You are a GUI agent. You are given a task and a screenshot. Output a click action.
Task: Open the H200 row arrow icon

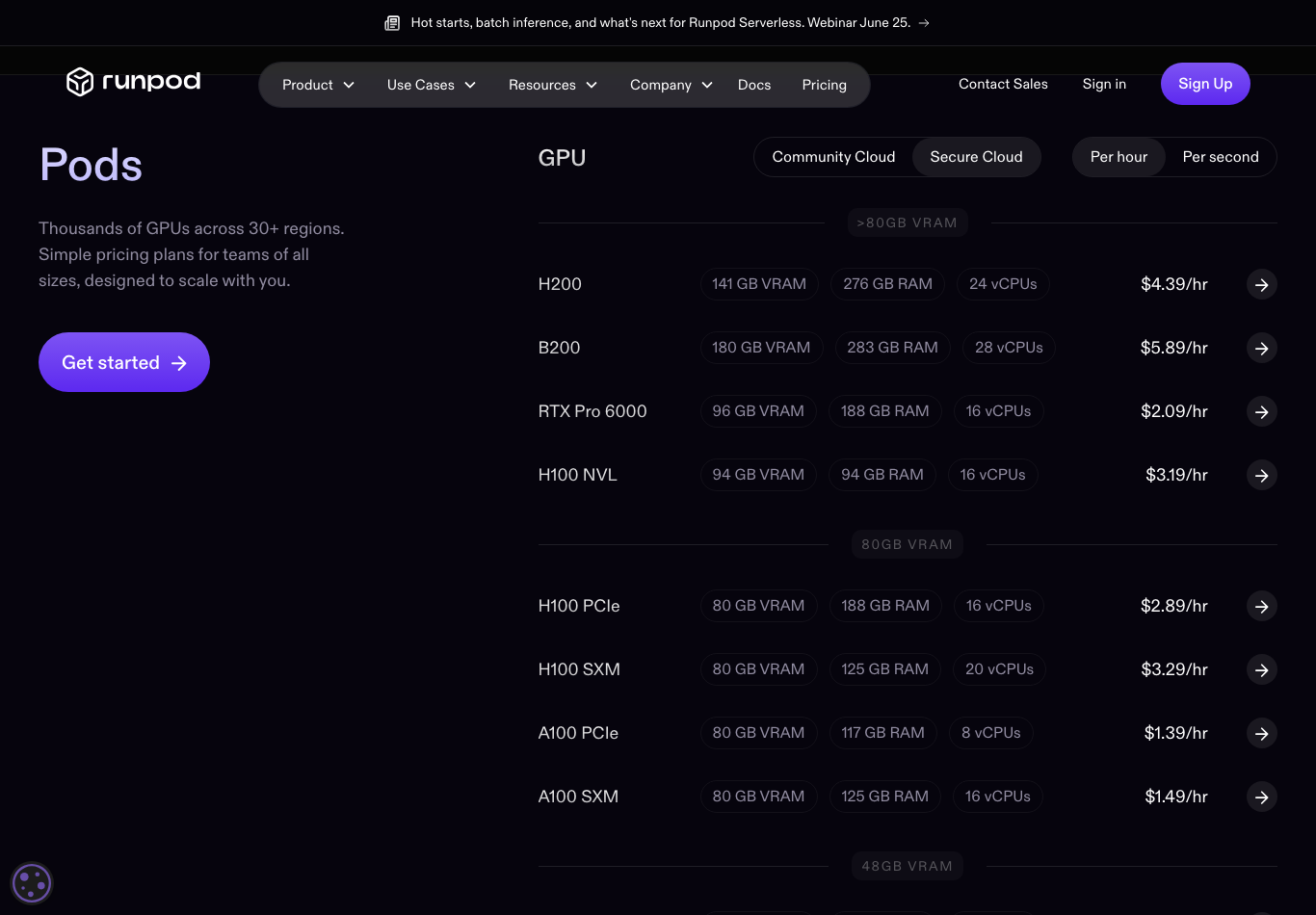pos(1262,284)
